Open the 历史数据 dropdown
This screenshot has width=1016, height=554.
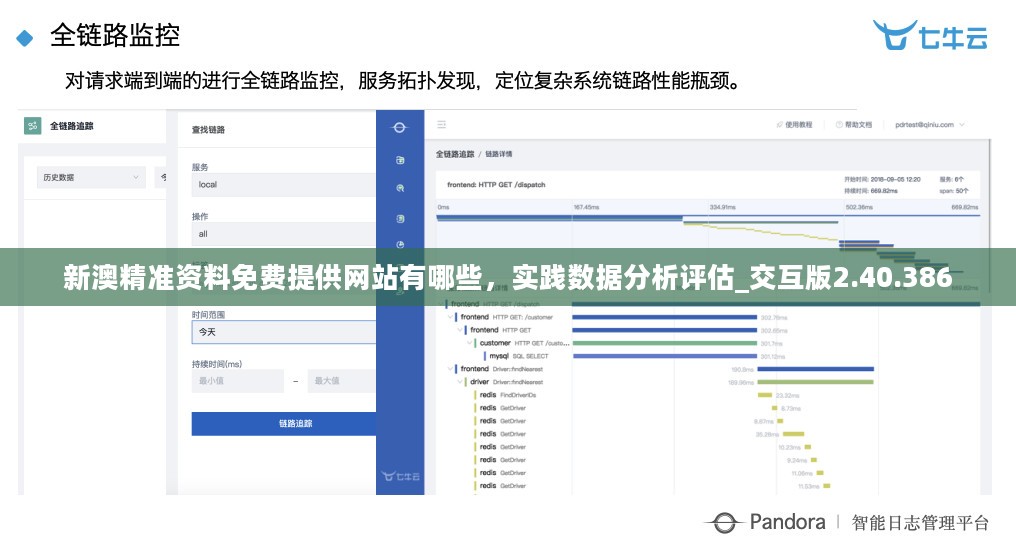tap(90, 177)
